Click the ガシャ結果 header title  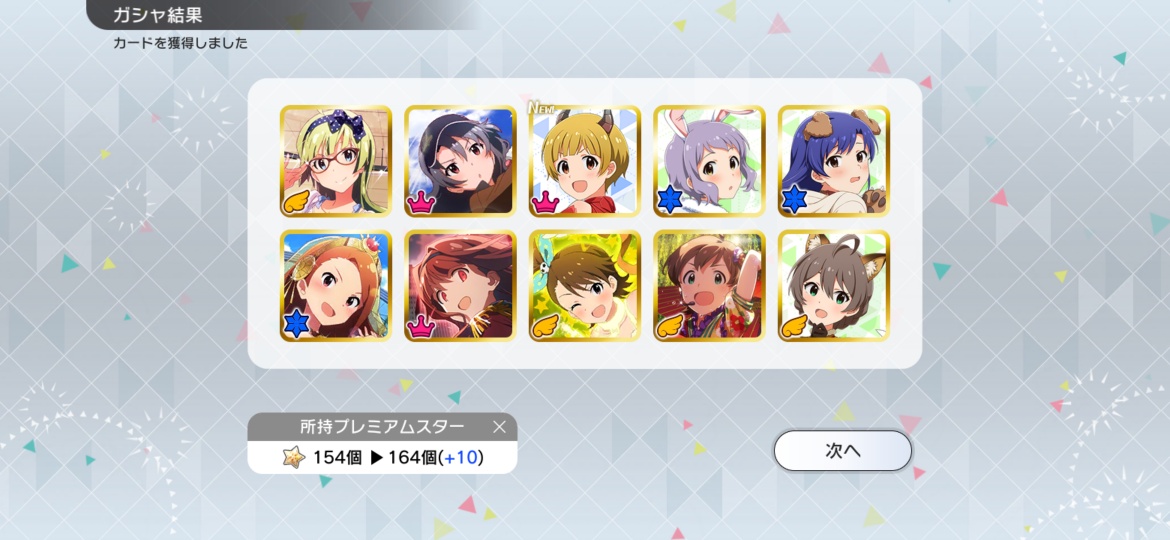click(157, 14)
